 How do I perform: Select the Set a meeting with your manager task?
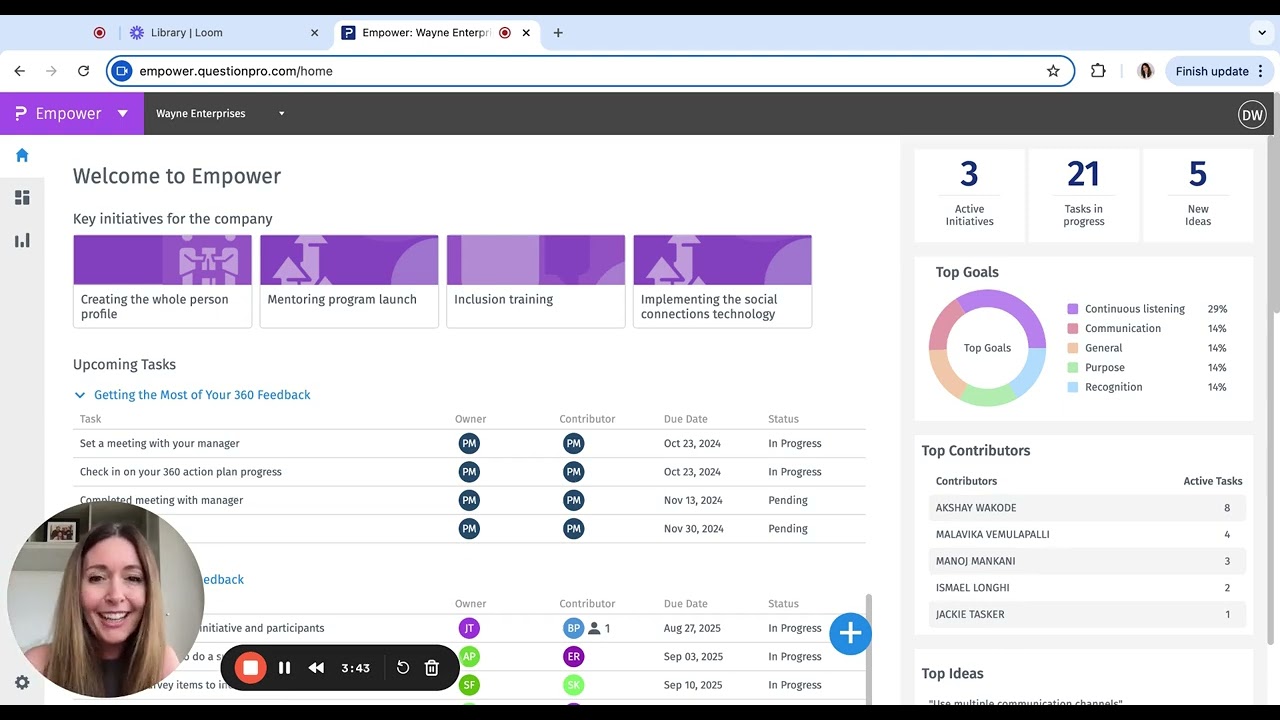160,443
